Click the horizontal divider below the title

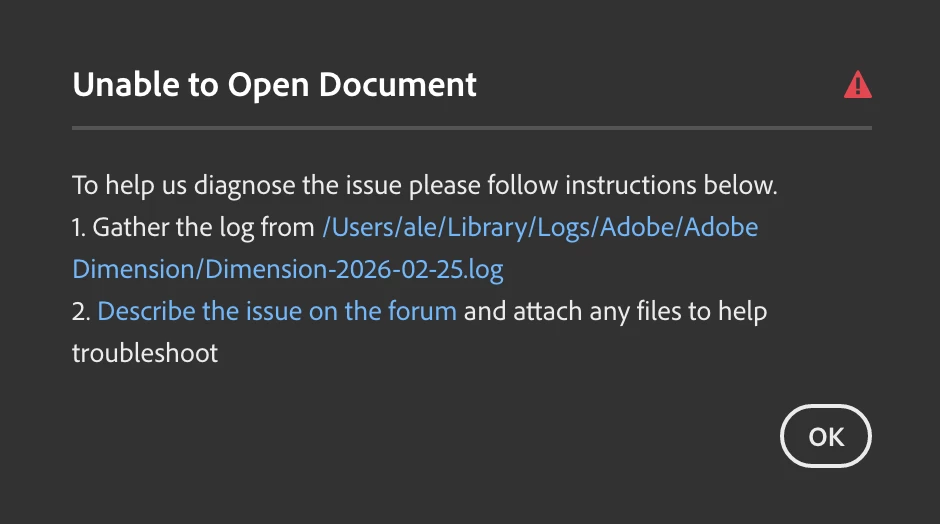click(x=471, y=128)
